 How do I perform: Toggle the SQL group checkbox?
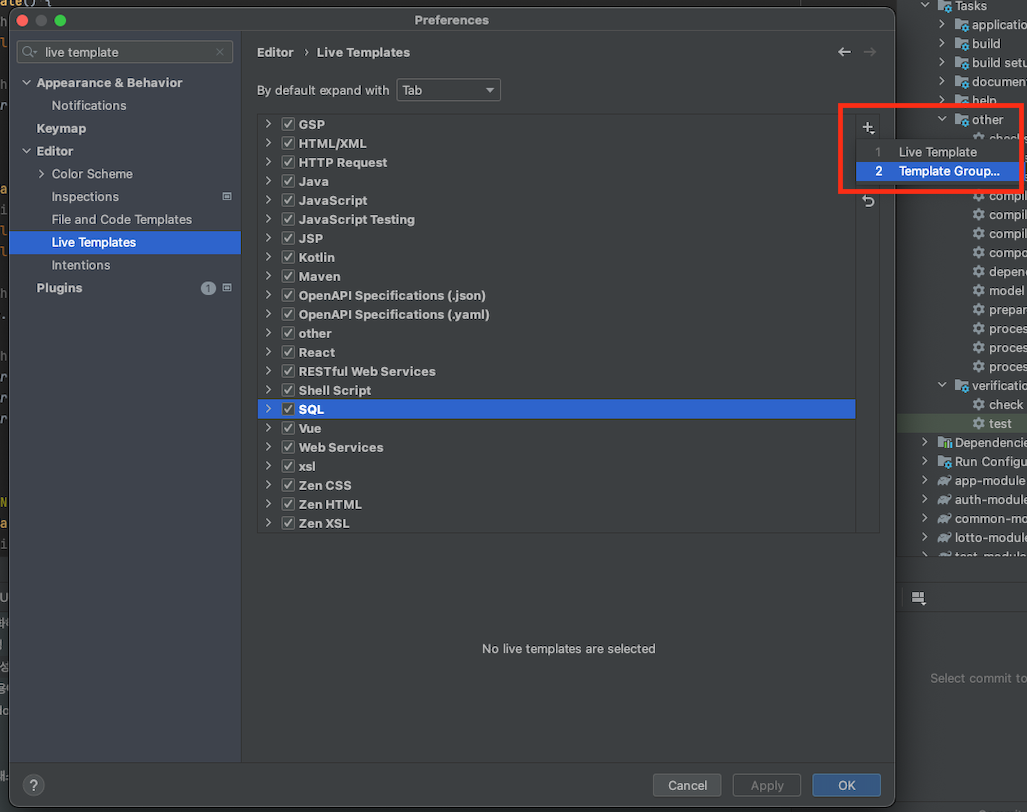288,409
